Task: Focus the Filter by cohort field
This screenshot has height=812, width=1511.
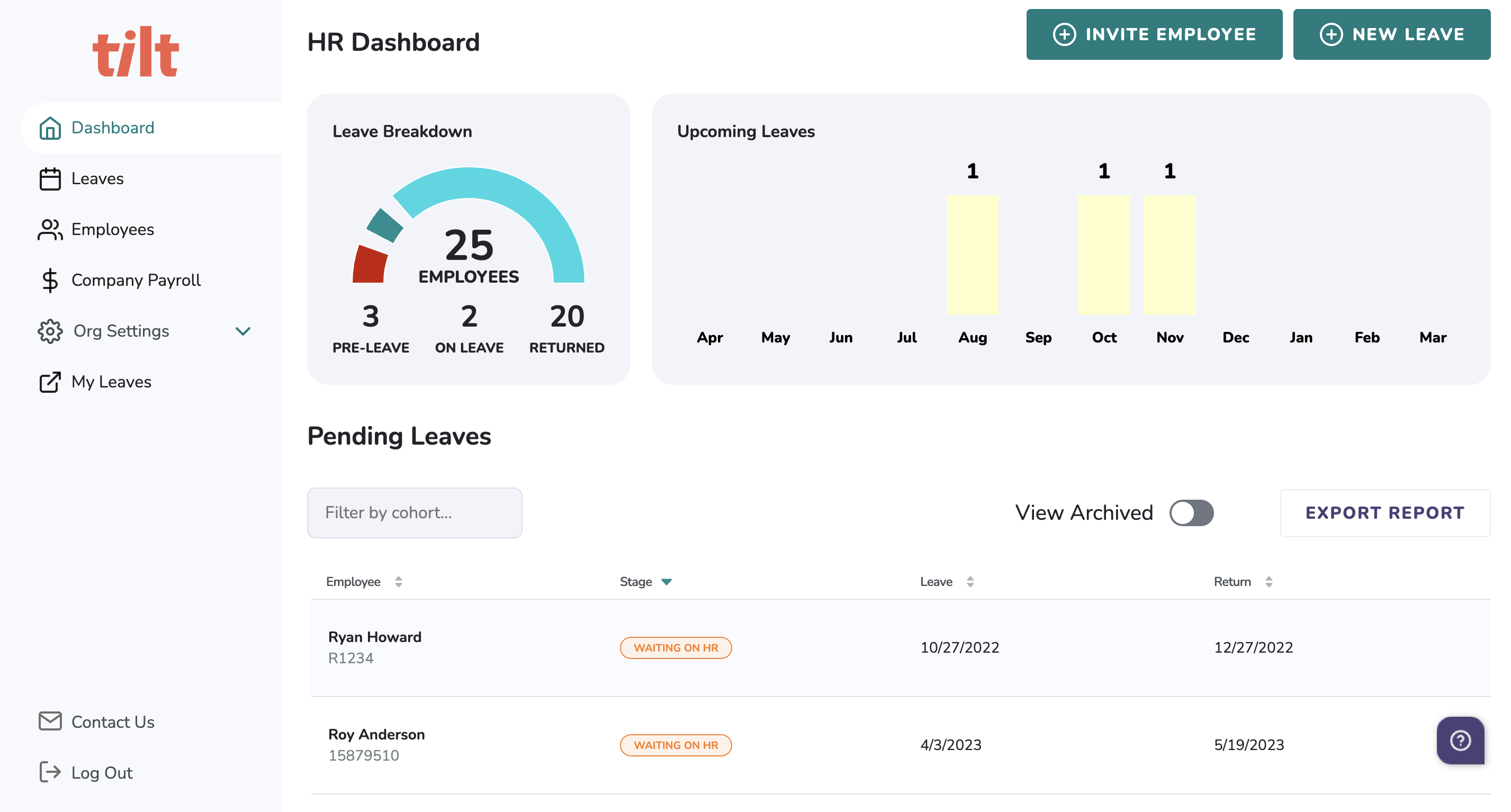Action: (x=414, y=513)
